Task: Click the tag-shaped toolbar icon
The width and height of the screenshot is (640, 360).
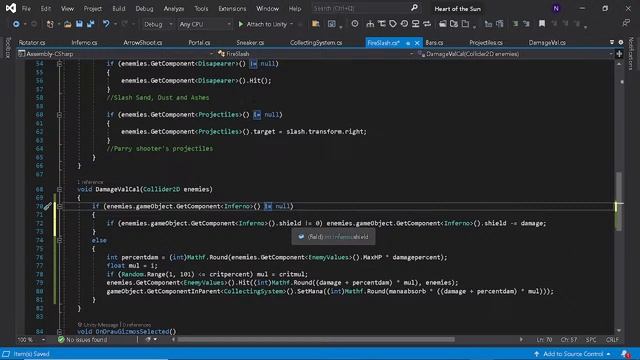Action: (393, 24)
